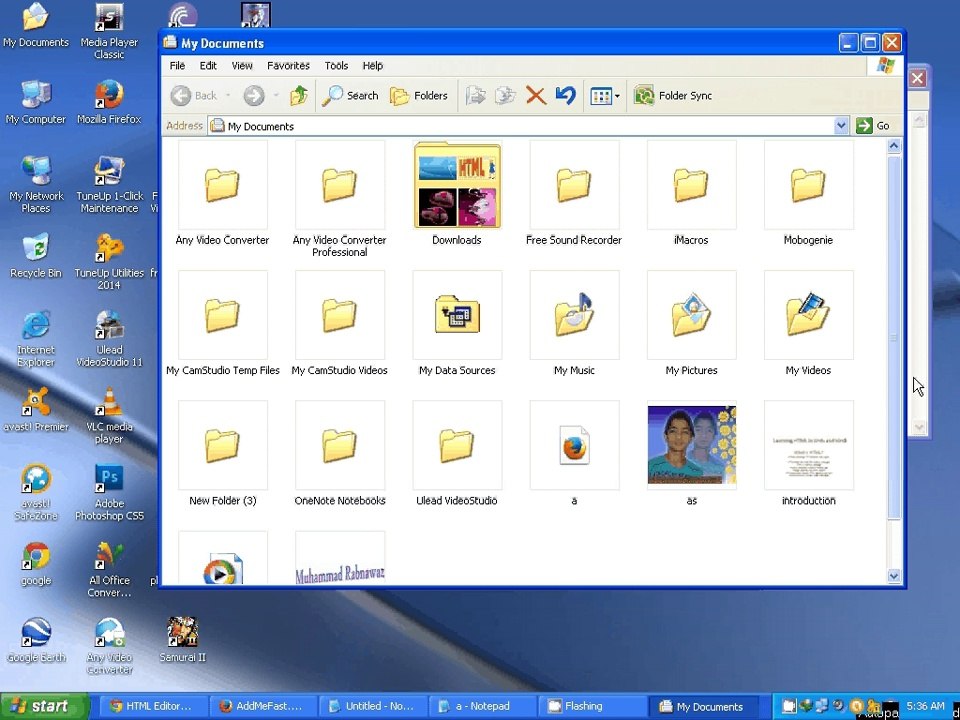Select the Samurai II desktop shortcut

point(182,640)
